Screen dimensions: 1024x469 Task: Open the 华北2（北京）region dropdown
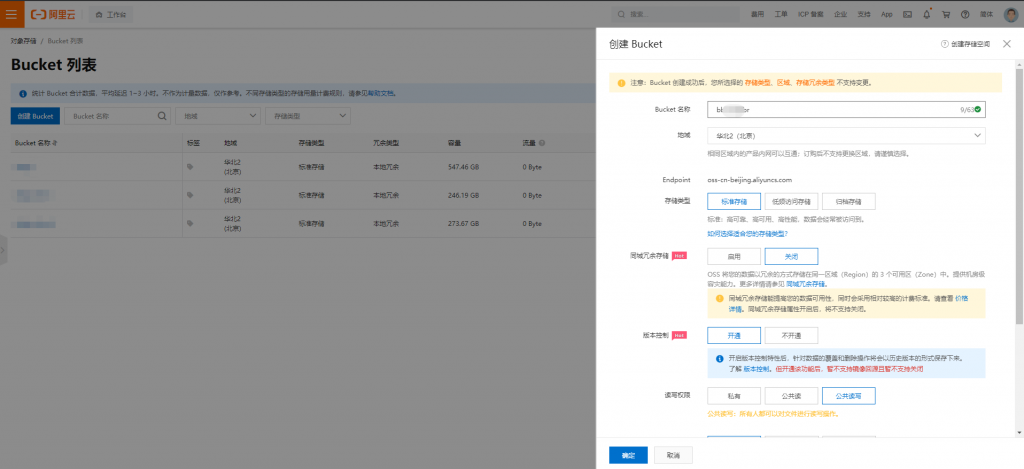click(846, 135)
